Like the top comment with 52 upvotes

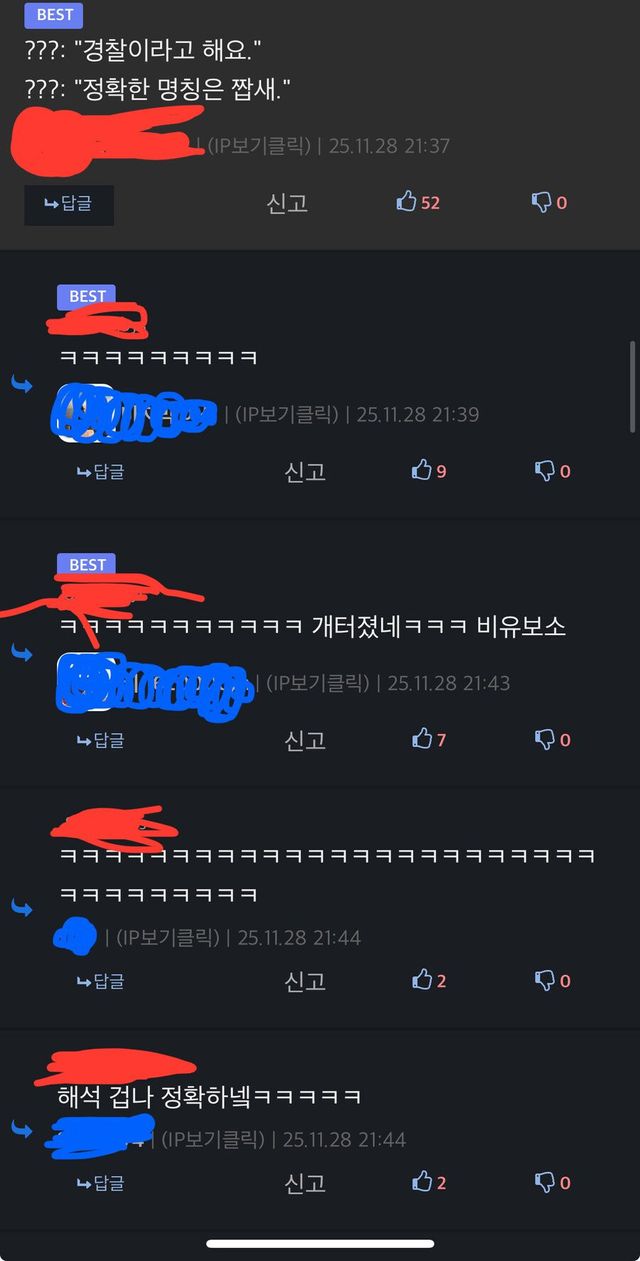point(418,202)
